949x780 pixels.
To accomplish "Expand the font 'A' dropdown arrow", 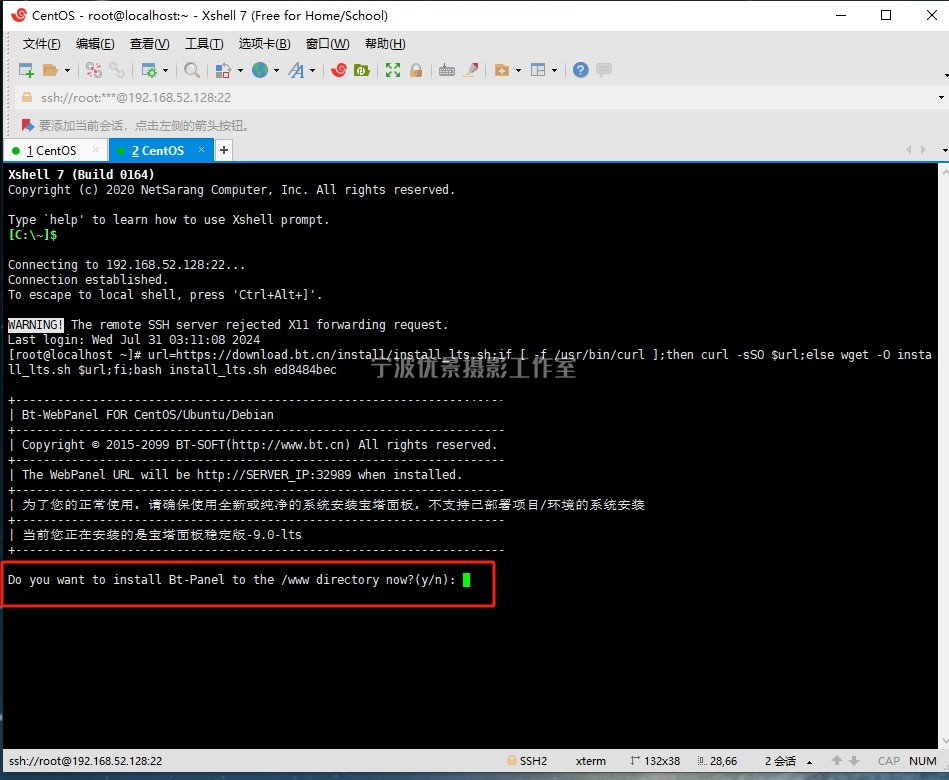I will coord(312,70).
